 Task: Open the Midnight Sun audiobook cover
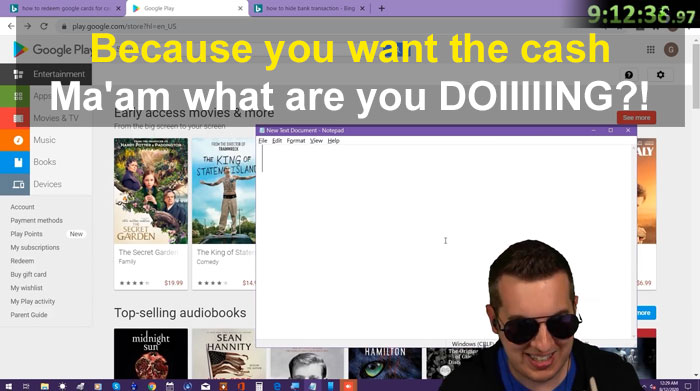(151, 354)
